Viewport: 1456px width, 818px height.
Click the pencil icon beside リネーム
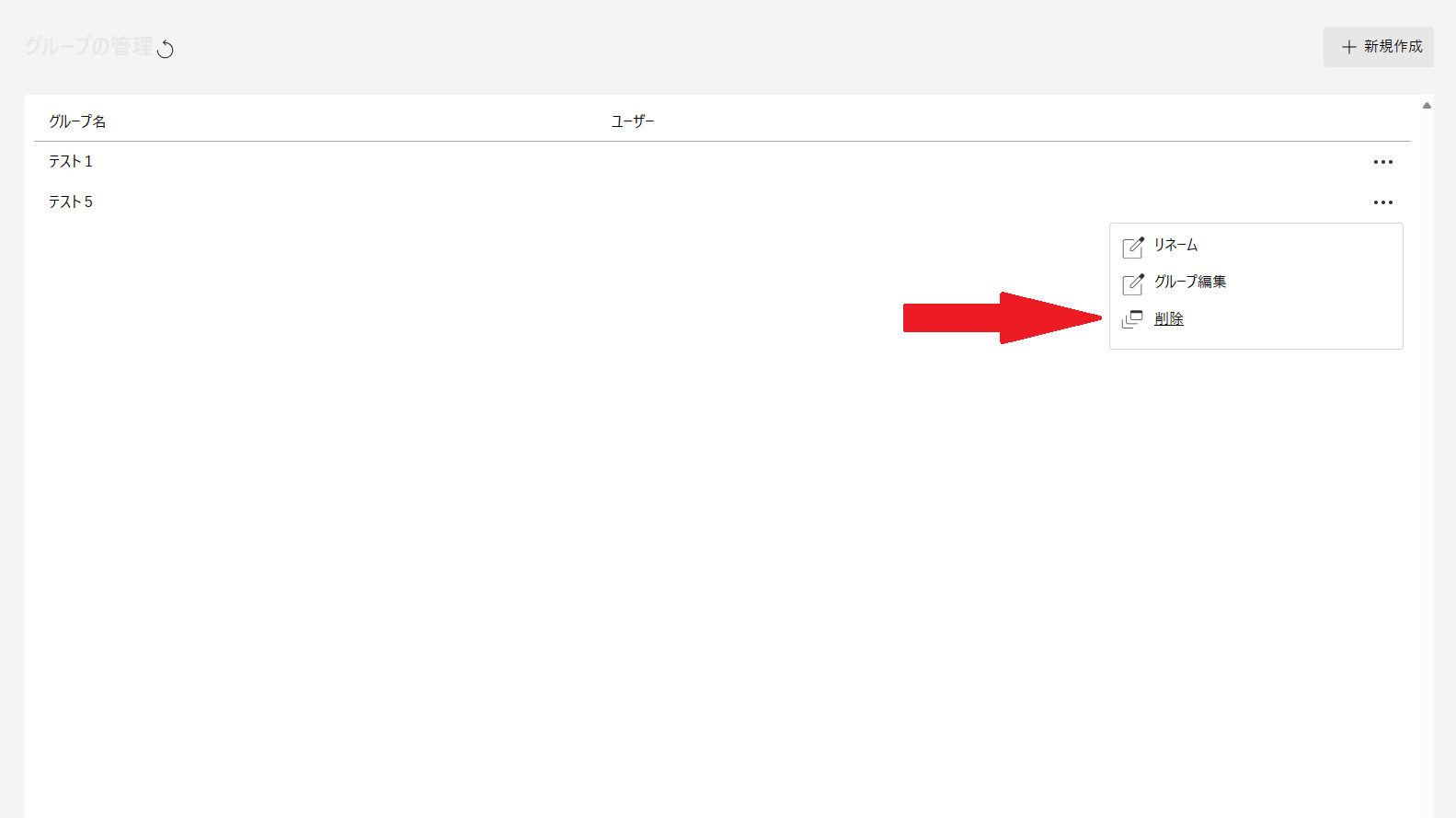coord(1133,247)
